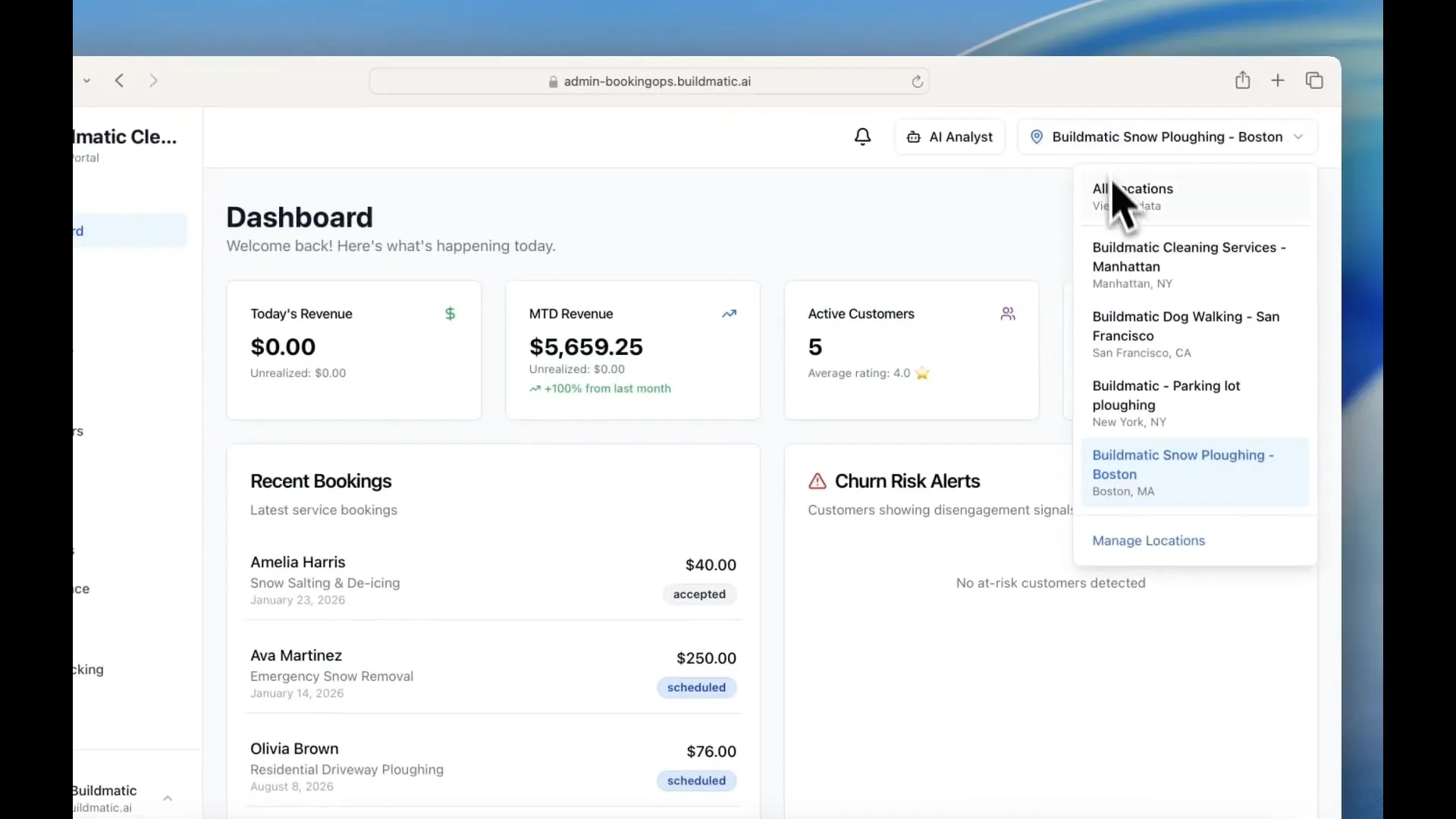
Task: Expand the Buildmatic account menu chevron in sidebar
Action: (x=168, y=798)
